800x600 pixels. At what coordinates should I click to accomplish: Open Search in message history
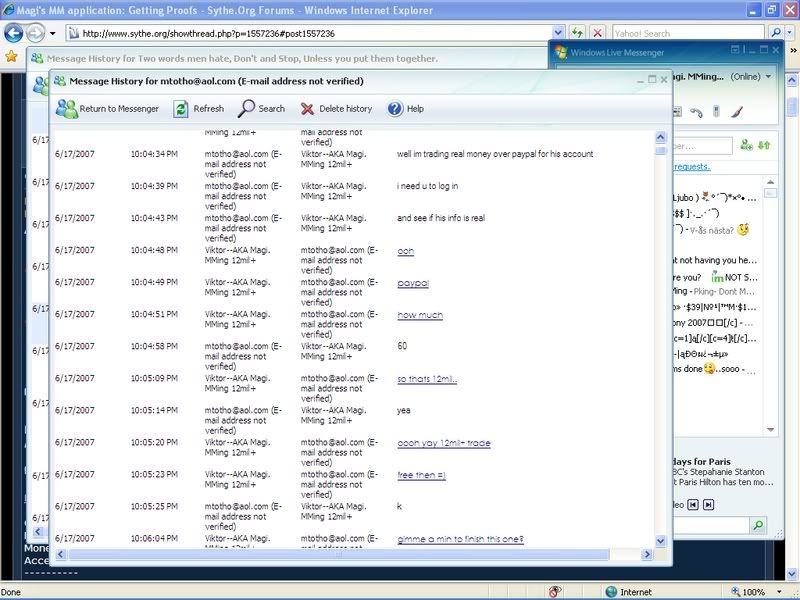tap(261, 109)
